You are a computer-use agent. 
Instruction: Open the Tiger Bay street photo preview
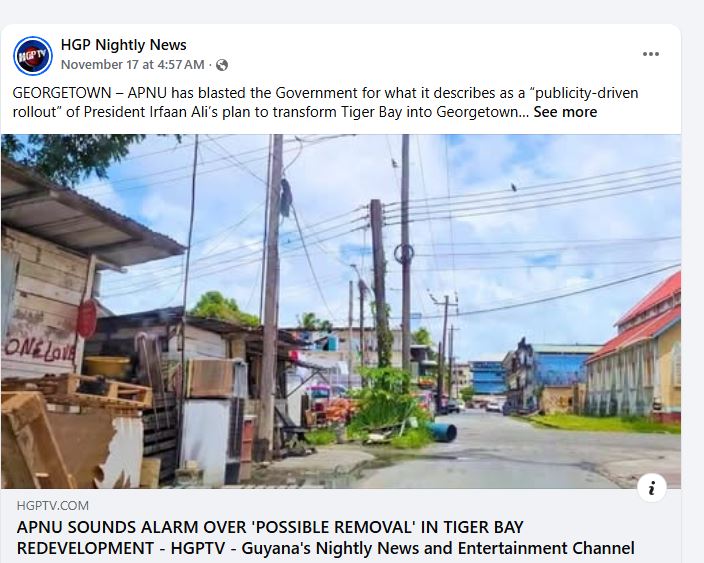341,311
